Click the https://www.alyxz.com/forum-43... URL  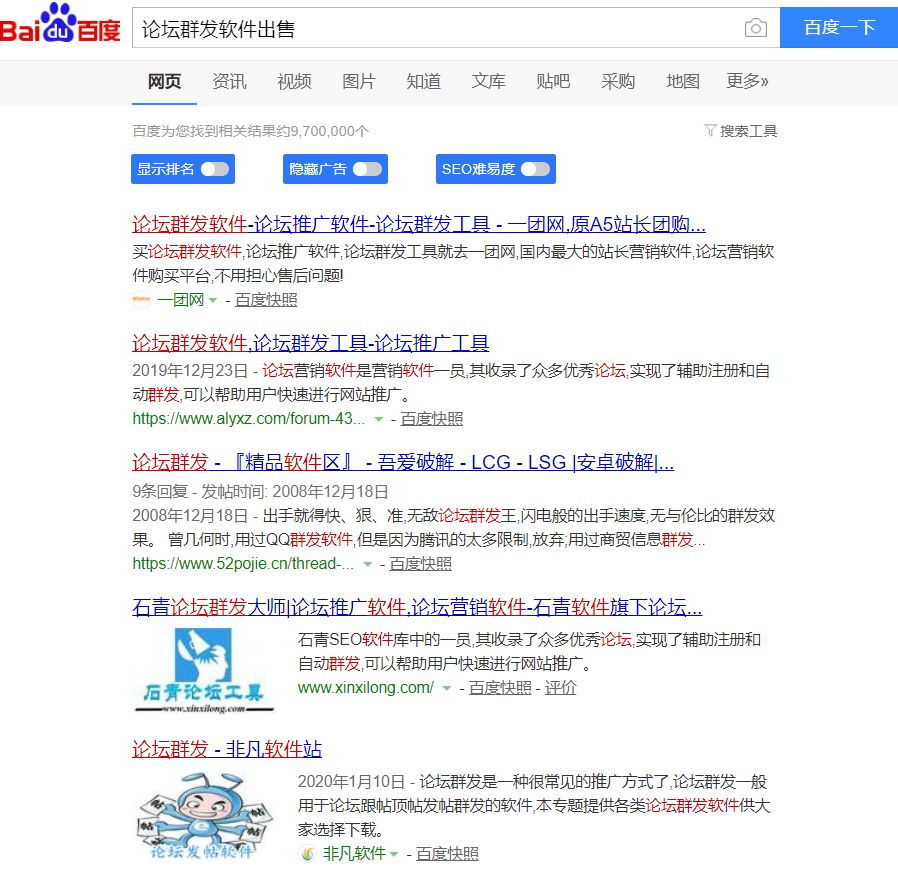click(x=248, y=419)
